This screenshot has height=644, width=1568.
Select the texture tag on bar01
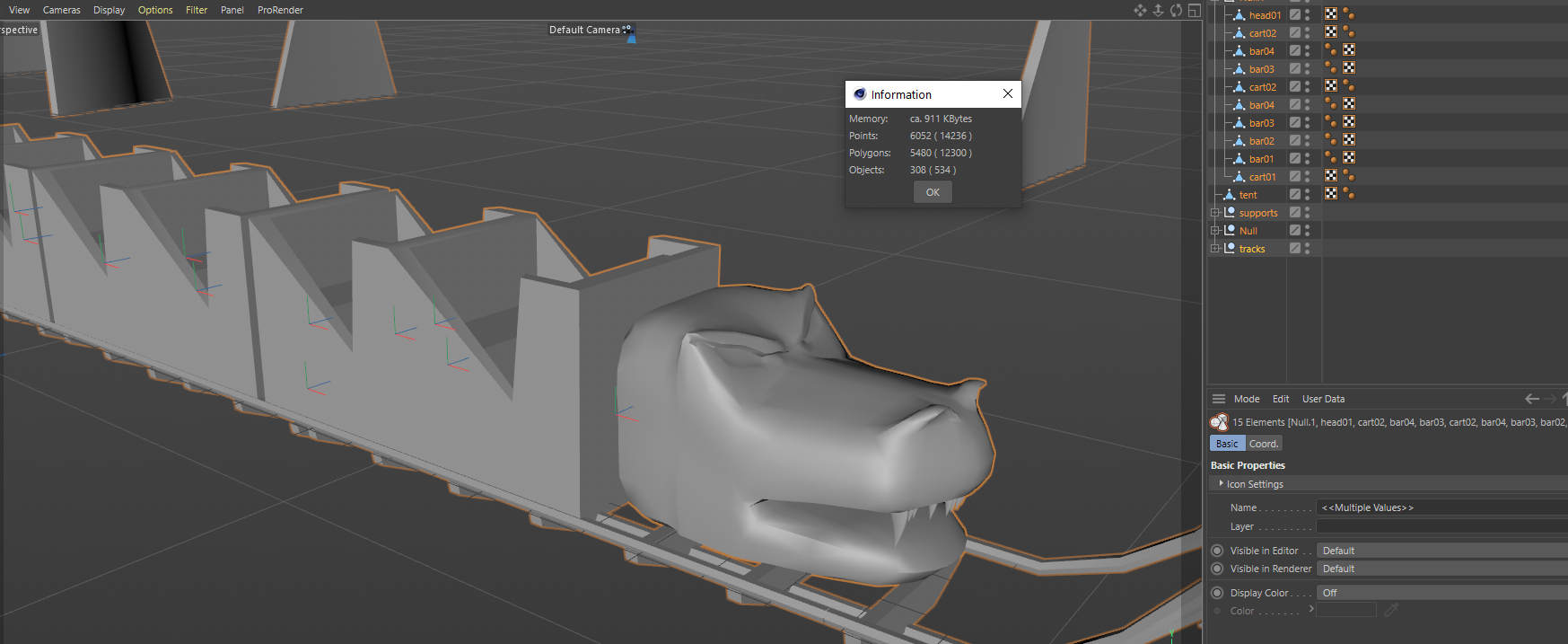(x=1348, y=158)
